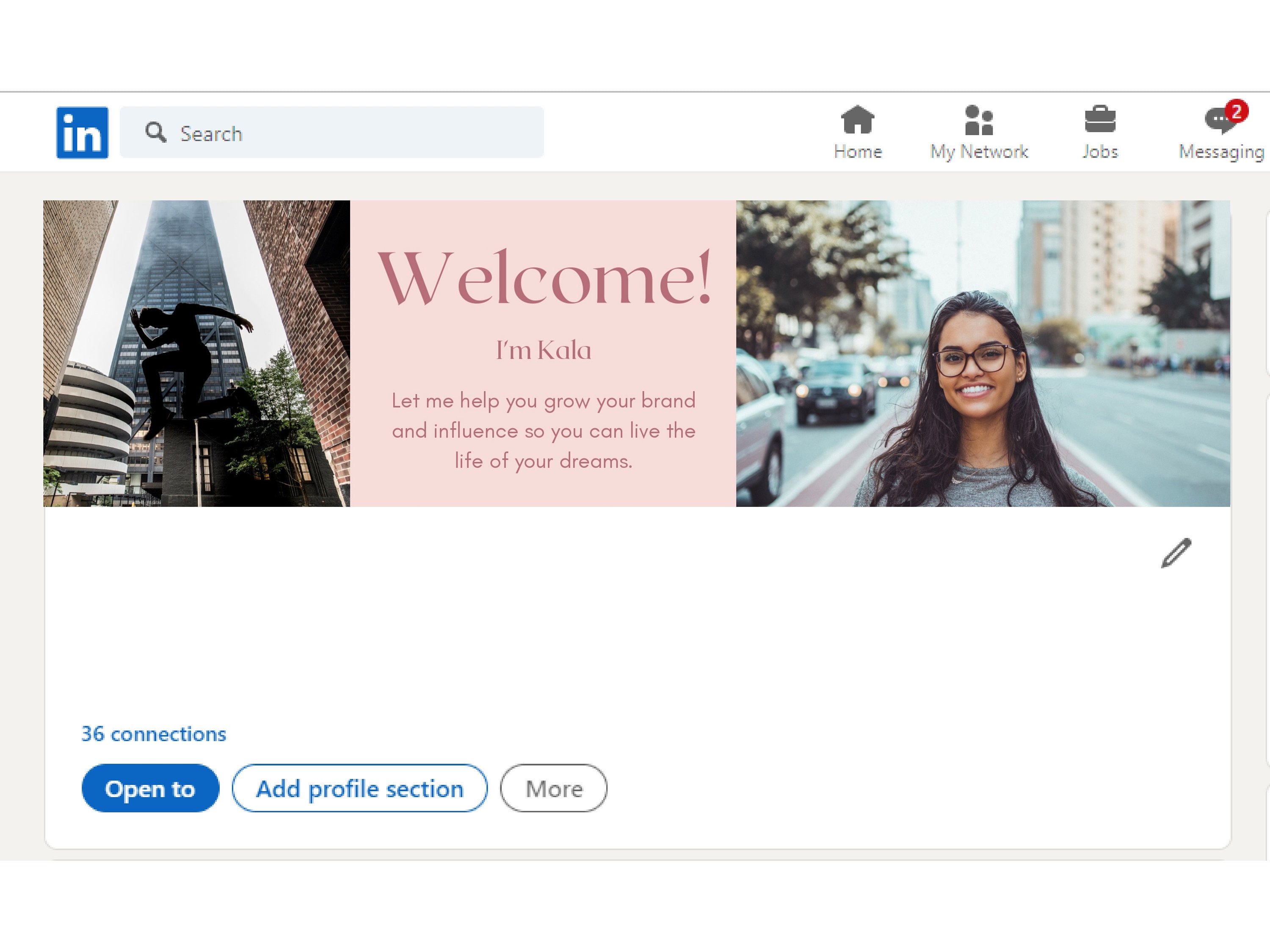Open the 'Open to' options
Viewport: 1270px width, 952px height.
pos(150,788)
